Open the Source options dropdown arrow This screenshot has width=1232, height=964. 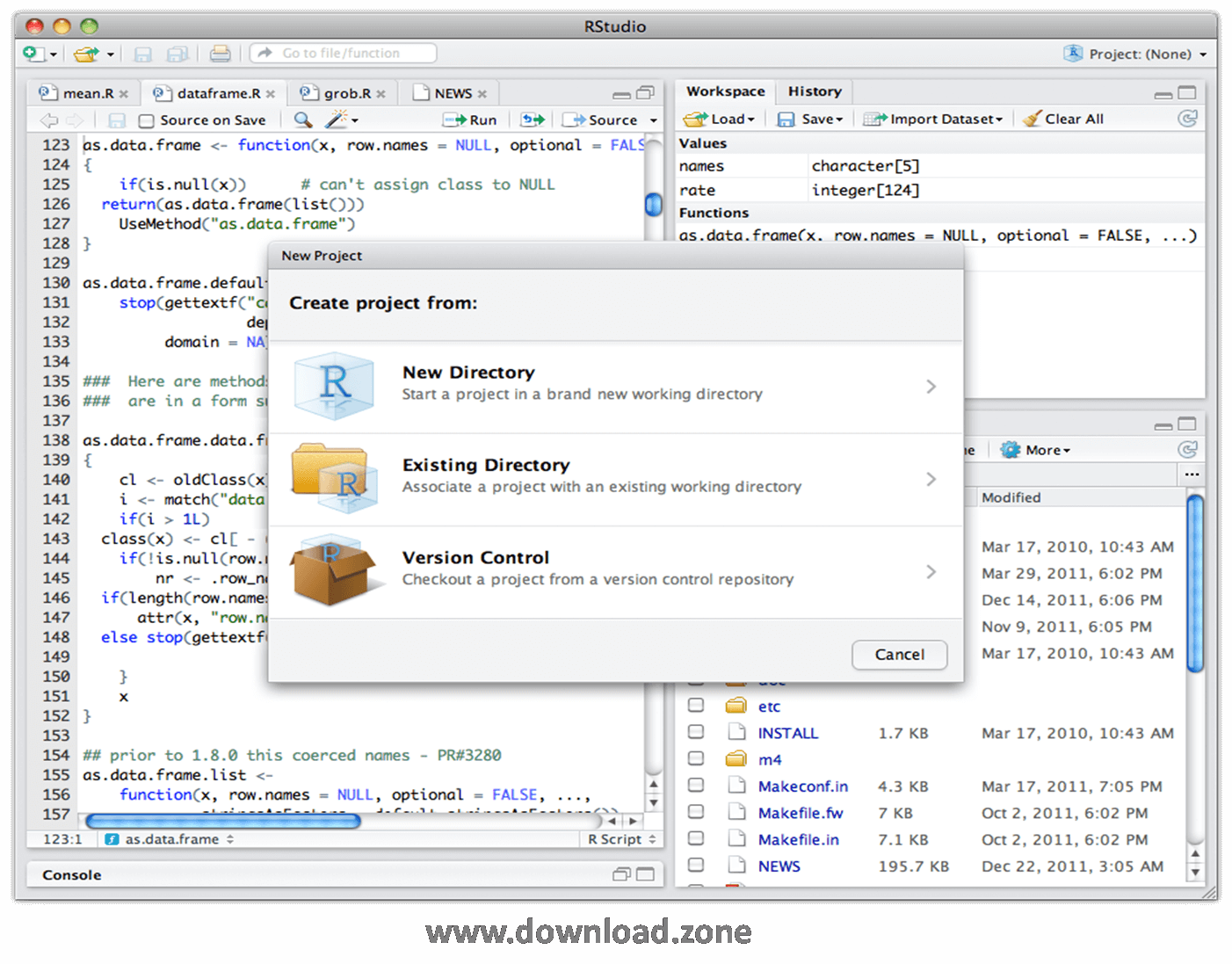pos(653,120)
